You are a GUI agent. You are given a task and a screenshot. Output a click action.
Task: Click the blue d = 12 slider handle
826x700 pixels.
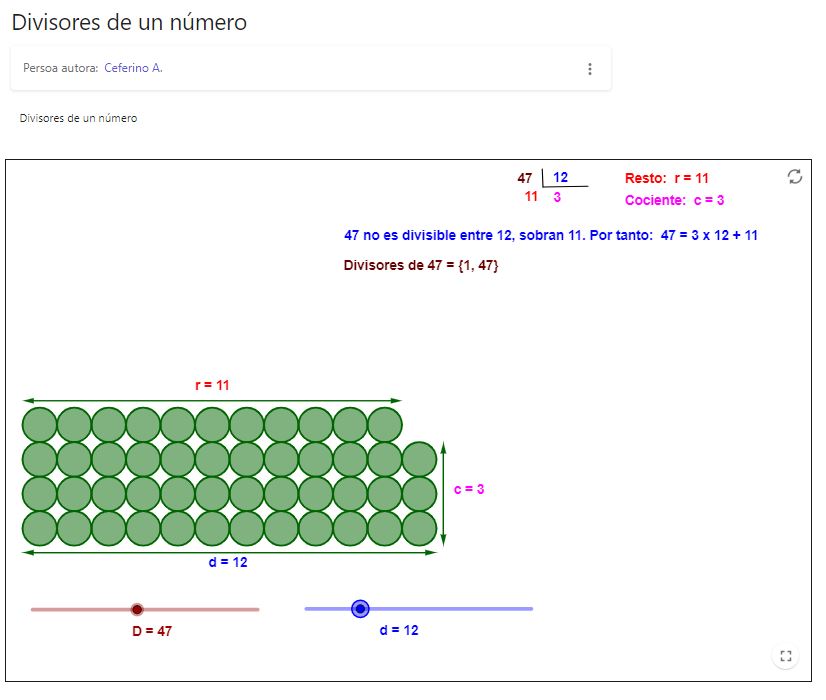click(360, 609)
